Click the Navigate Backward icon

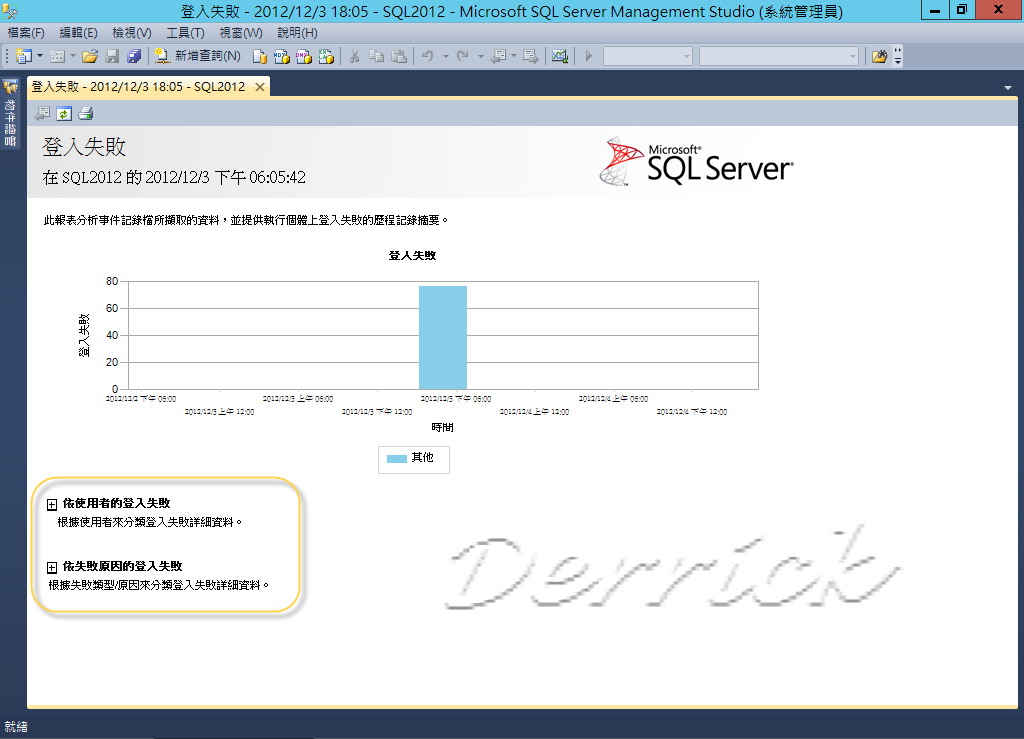coord(499,57)
